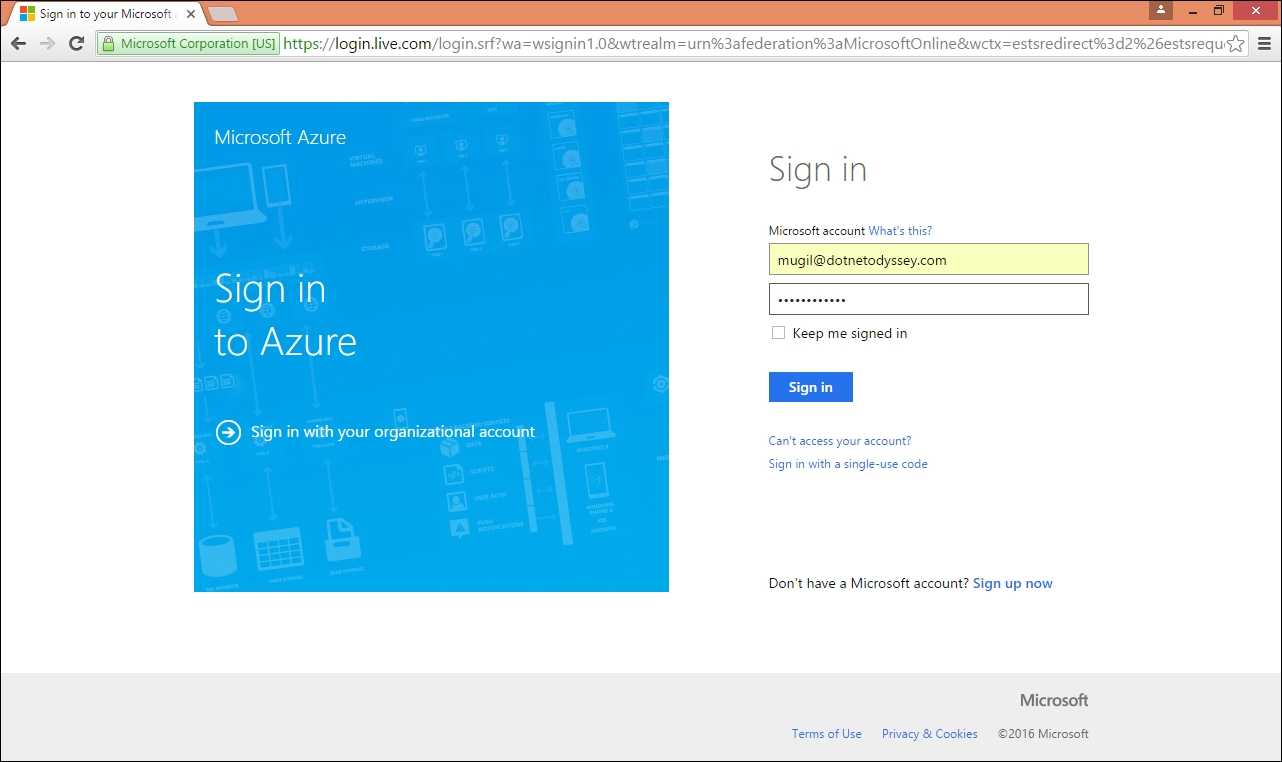Screen dimensions: 1282x762
Task: Tick the 'Keep me signed in' checkbox
Action: click(778, 333)
